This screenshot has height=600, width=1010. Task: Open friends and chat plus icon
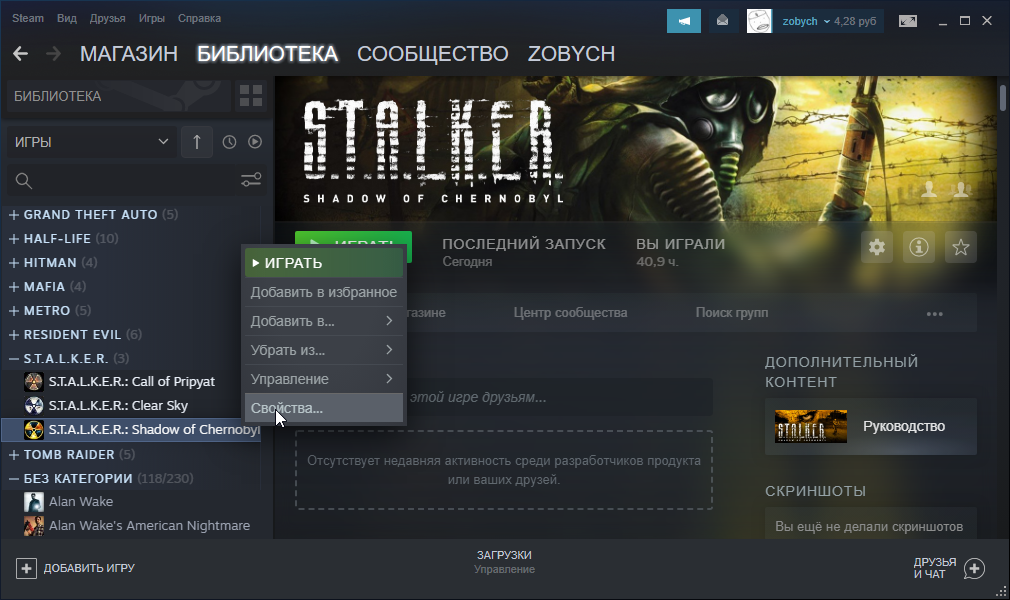[974, 568]
